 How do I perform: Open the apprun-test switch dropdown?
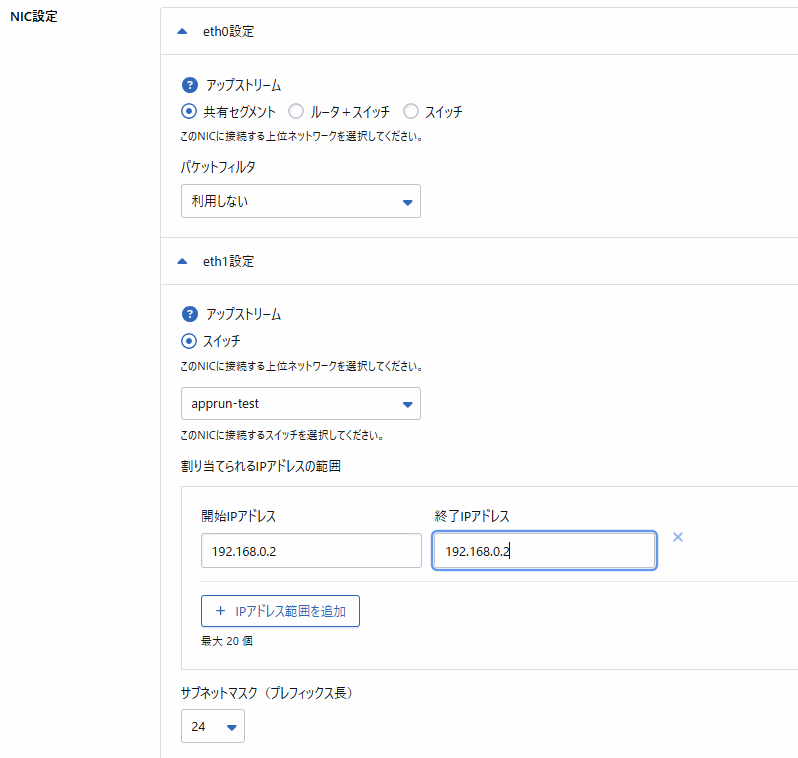301,404
